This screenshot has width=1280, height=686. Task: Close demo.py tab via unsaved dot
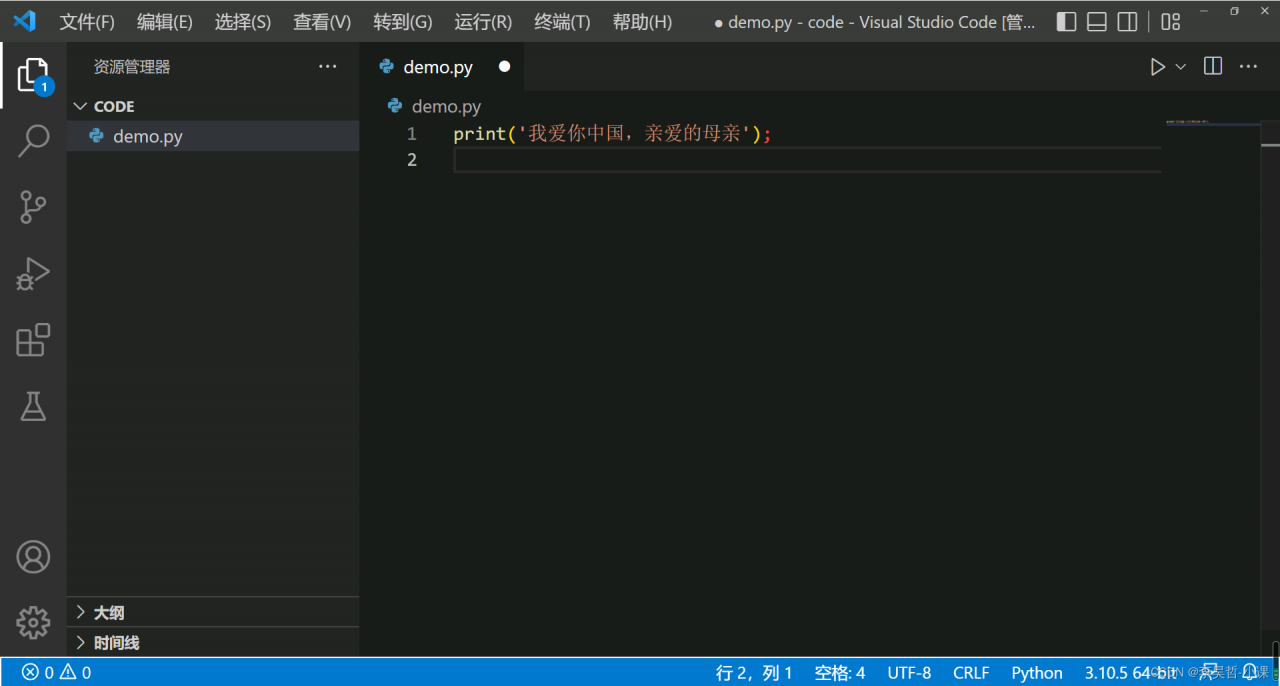(x=504, y=67)
